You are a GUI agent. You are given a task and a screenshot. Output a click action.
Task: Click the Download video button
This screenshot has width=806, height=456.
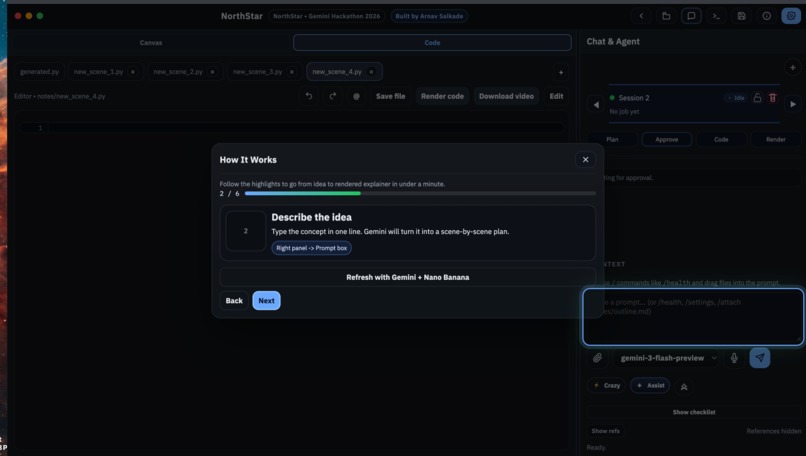pyautogui.click(x=506, y=96)
